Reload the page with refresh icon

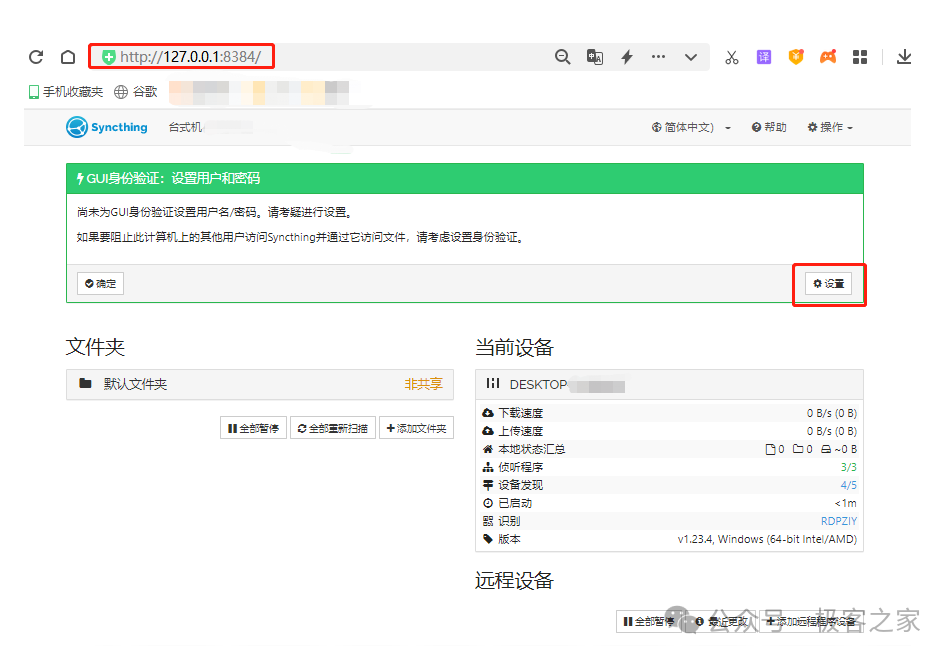[x=36, y=57]
